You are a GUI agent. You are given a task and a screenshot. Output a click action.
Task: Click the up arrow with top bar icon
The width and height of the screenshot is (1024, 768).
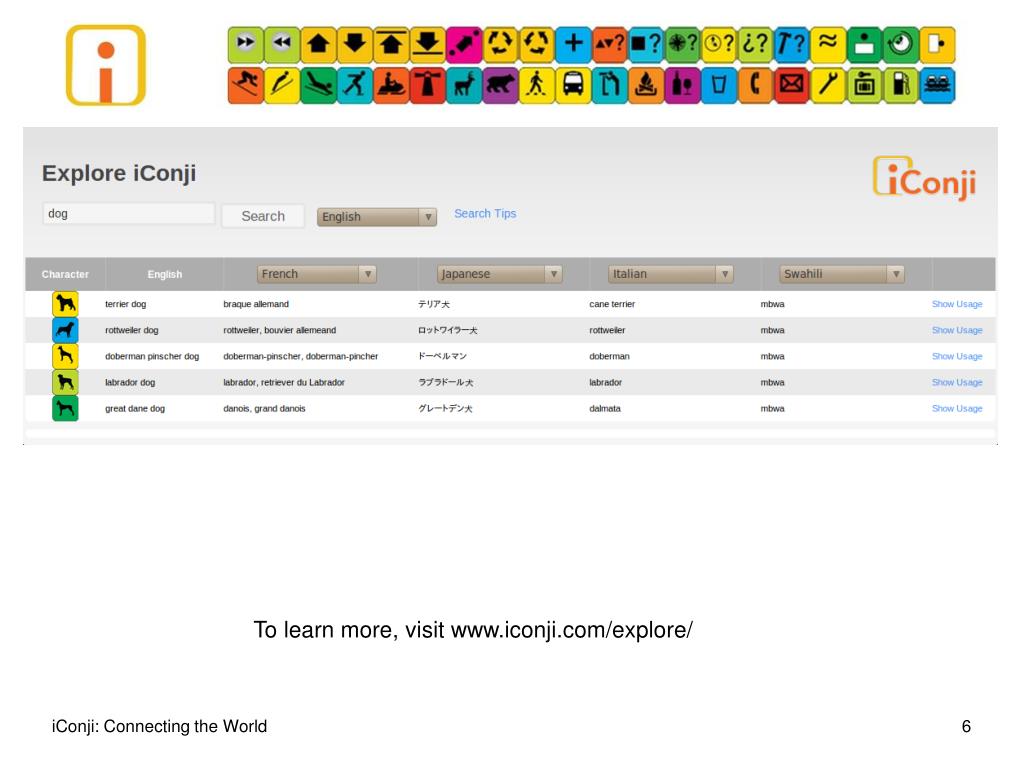[x=391, y=44]
